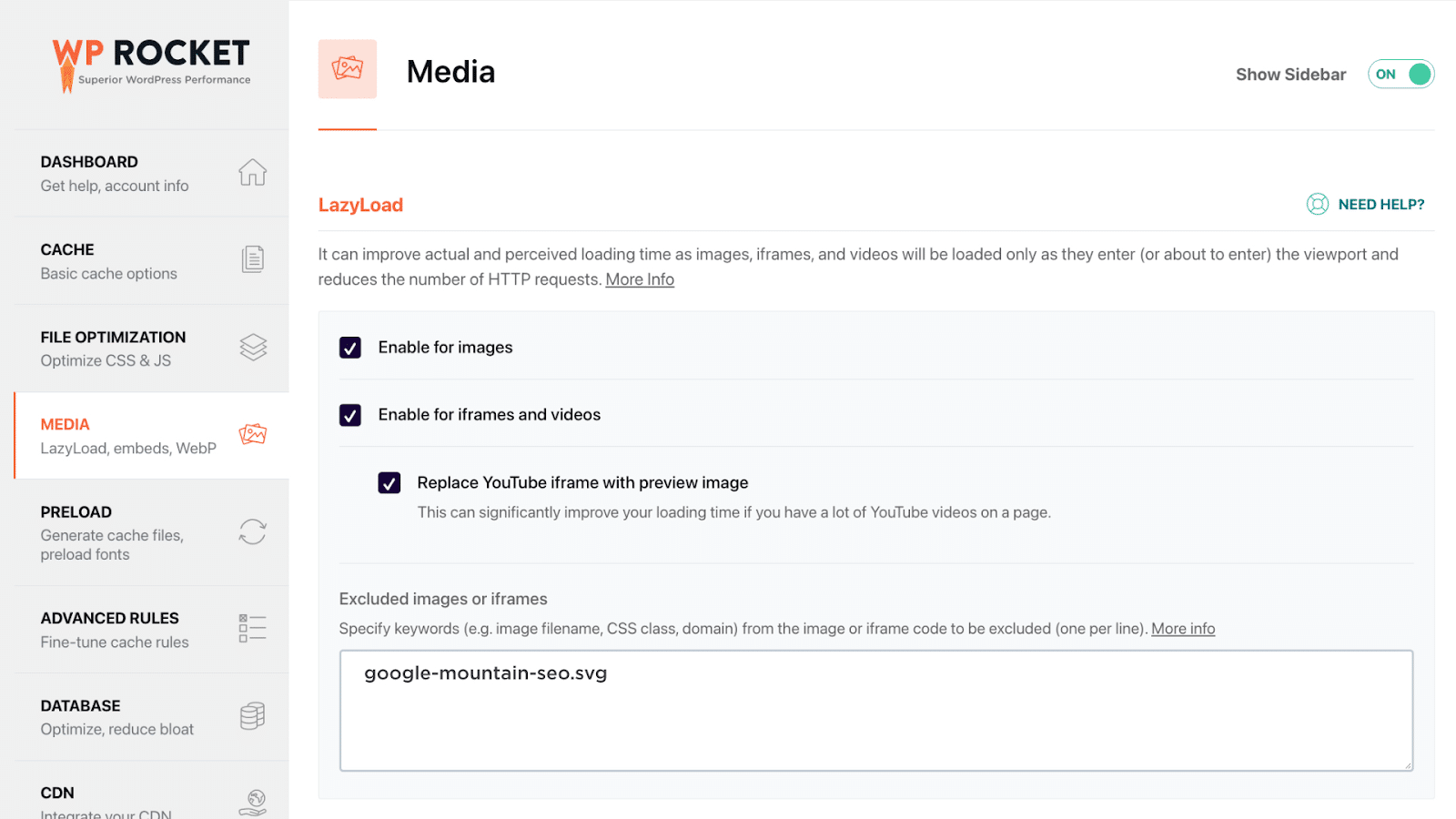Click the File Optimization layers icon
This screenshot has width=1456, height=819.
click(252, 347)
